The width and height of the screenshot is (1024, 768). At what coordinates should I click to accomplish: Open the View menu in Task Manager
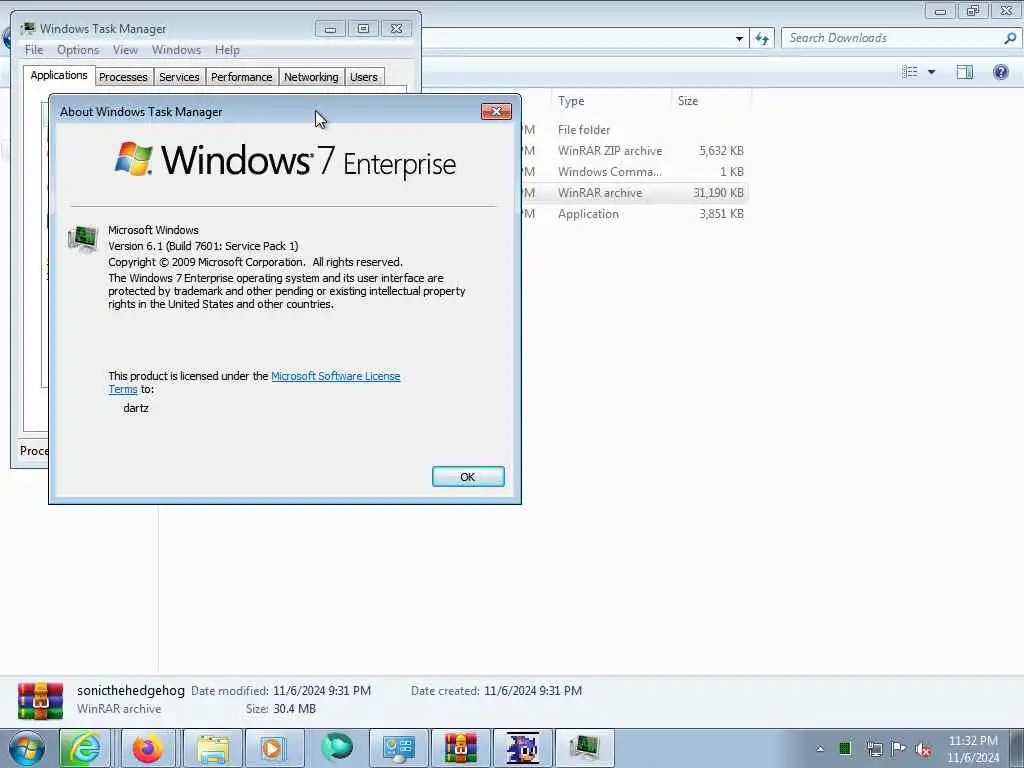(125, 50)
